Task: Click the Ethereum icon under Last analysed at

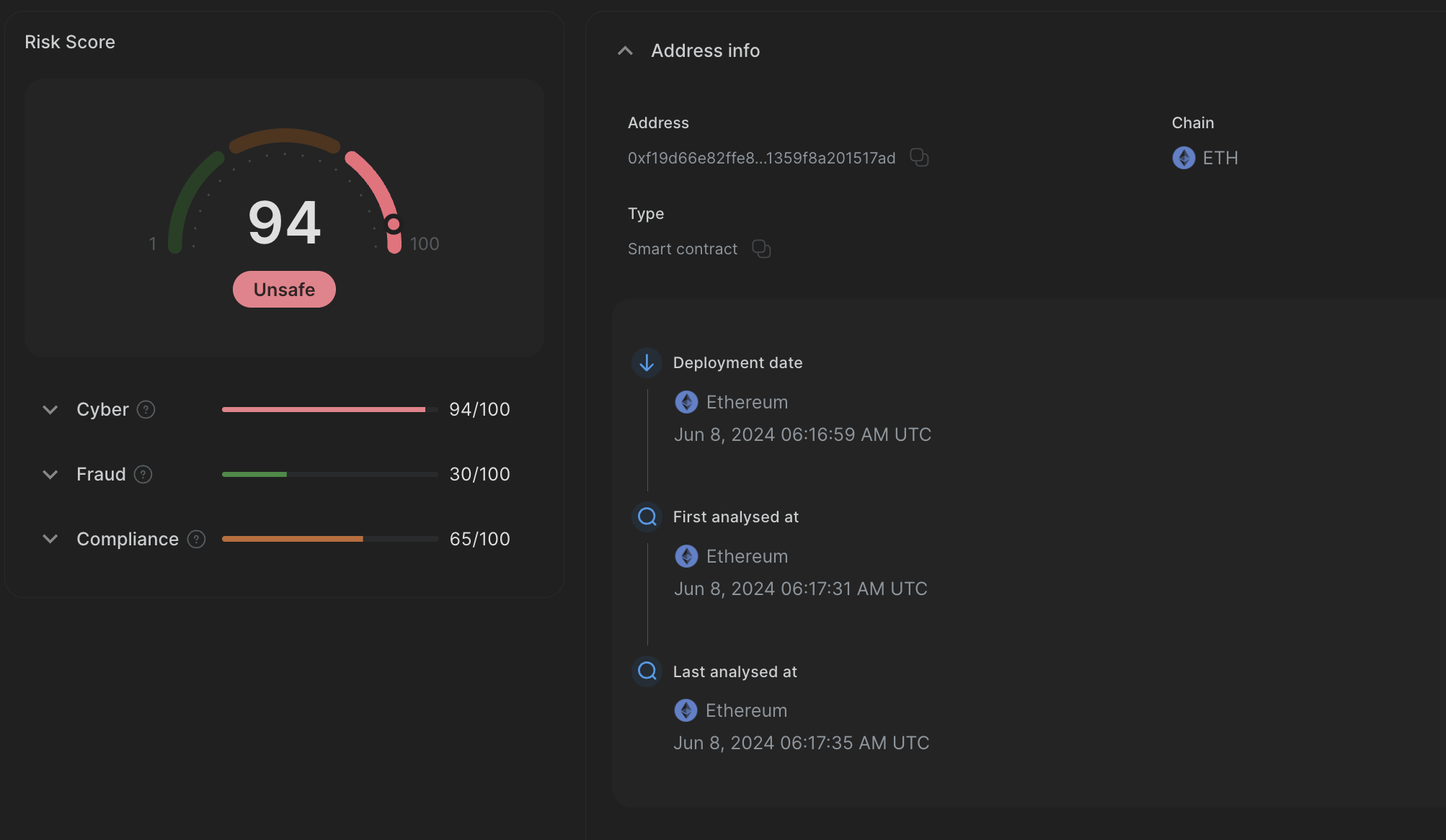Action: pyautogui.click(x=686, y=710)
